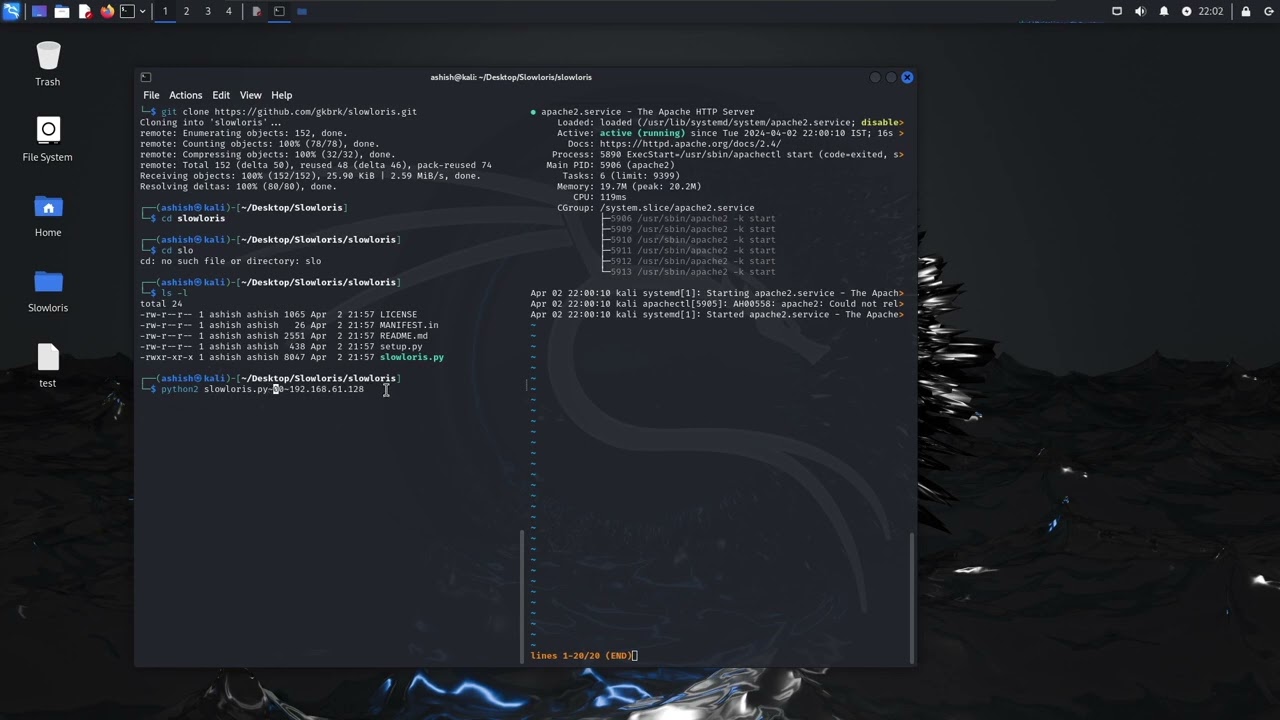Lock the screen with the padlock icon

tap(1245, 11)
